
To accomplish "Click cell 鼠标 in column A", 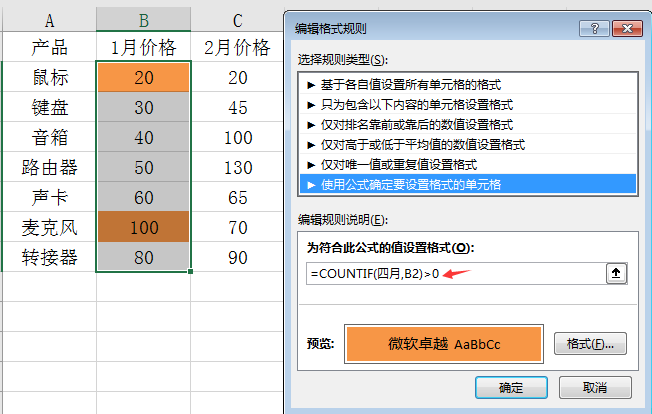I will (49, 77).
